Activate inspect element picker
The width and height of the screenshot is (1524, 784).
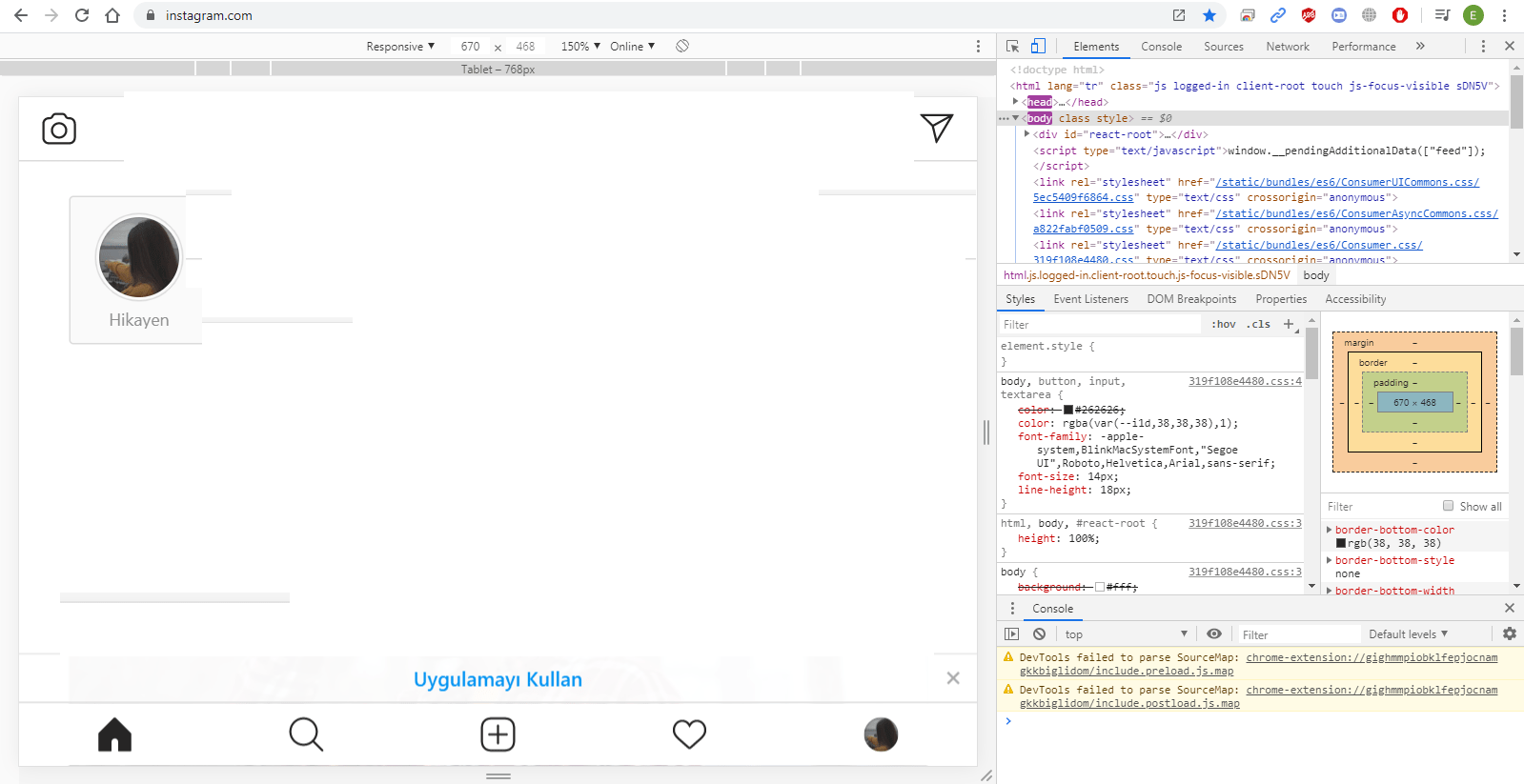1012,46
